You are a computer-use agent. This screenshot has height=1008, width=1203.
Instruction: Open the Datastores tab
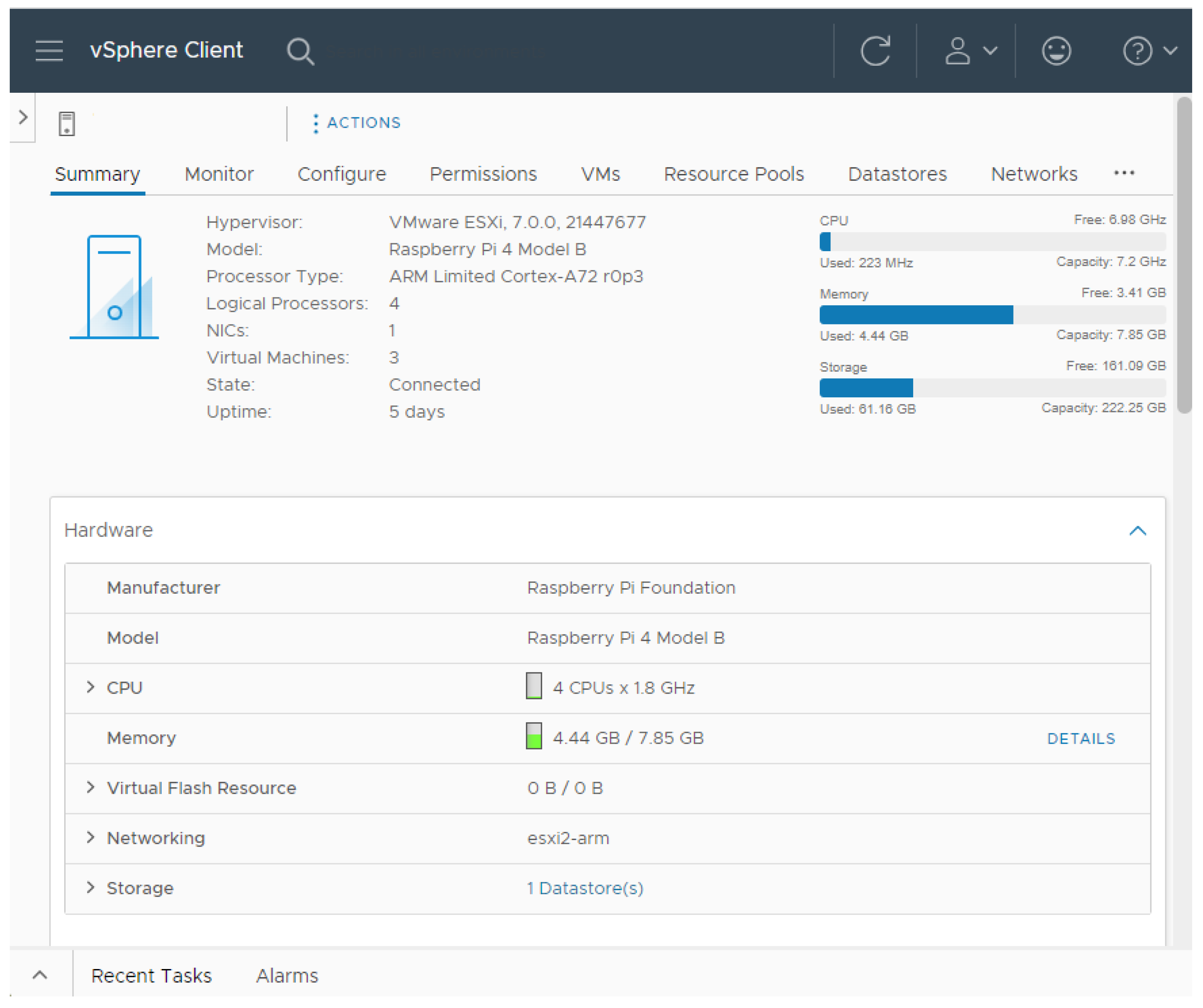(897, 174)
